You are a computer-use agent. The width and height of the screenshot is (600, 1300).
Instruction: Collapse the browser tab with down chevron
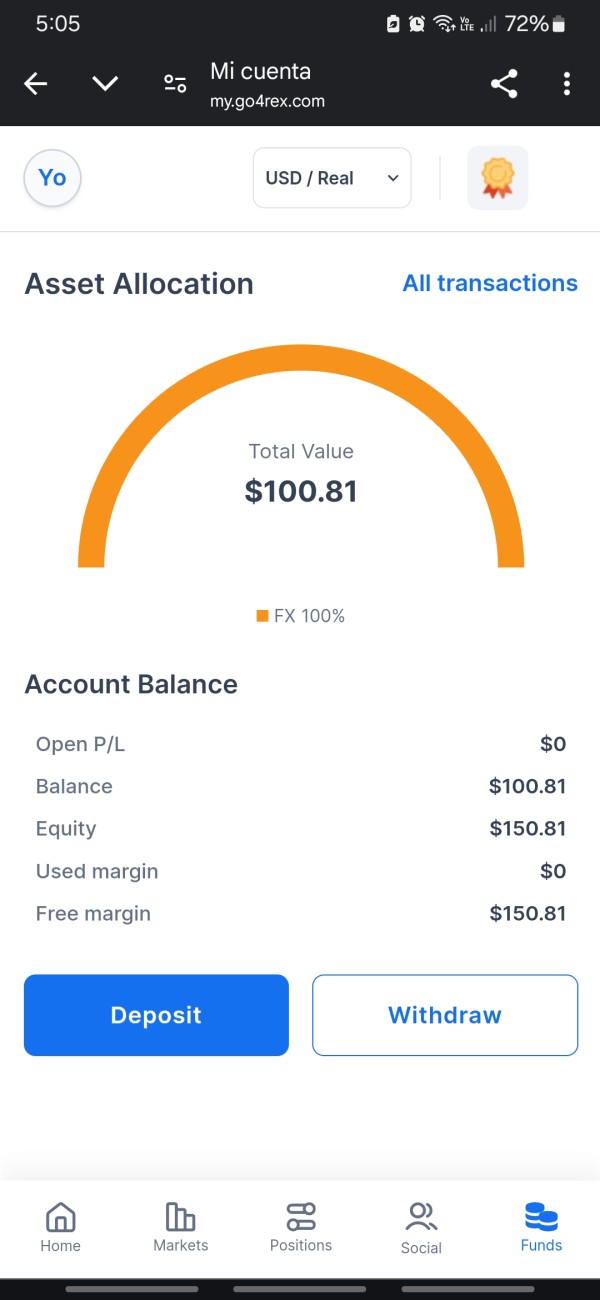click(106, 84)
